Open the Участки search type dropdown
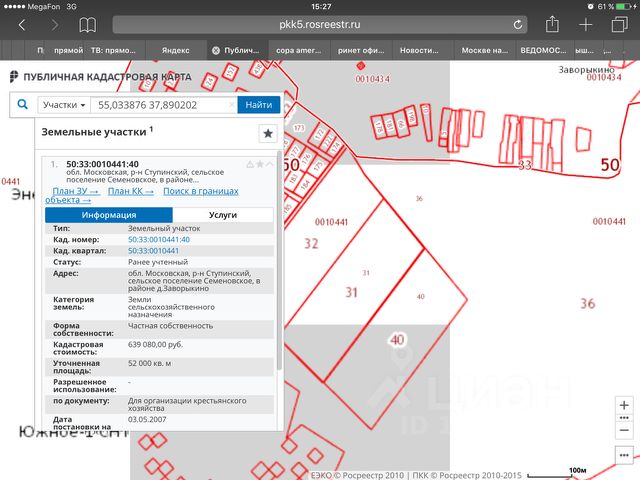The image size is (640, 480). tap(64, 105)
